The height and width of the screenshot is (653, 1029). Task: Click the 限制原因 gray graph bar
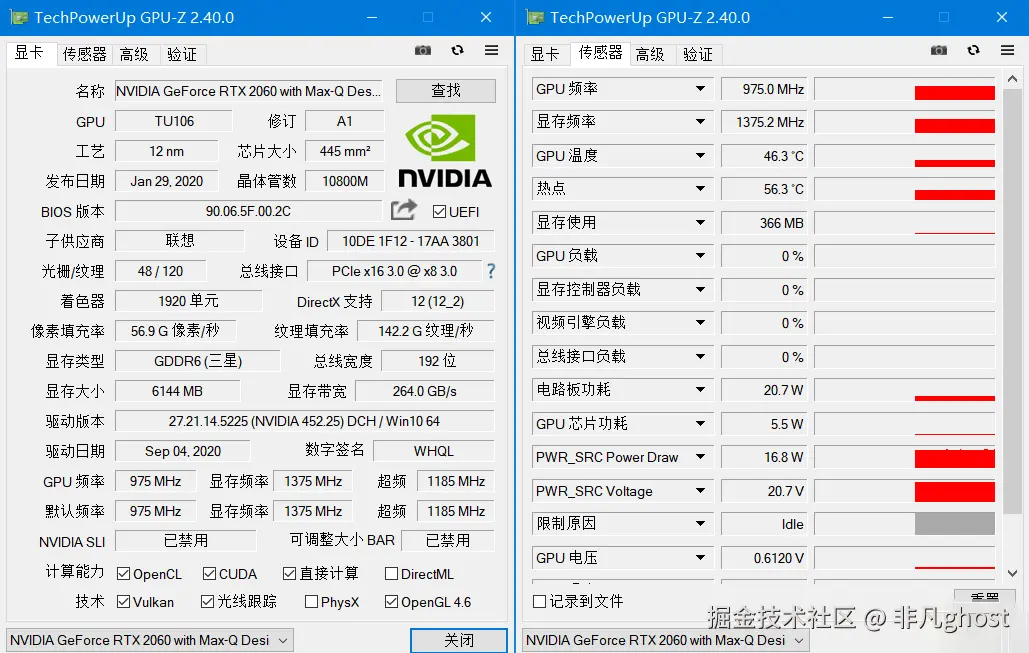(x=955, y=524)
